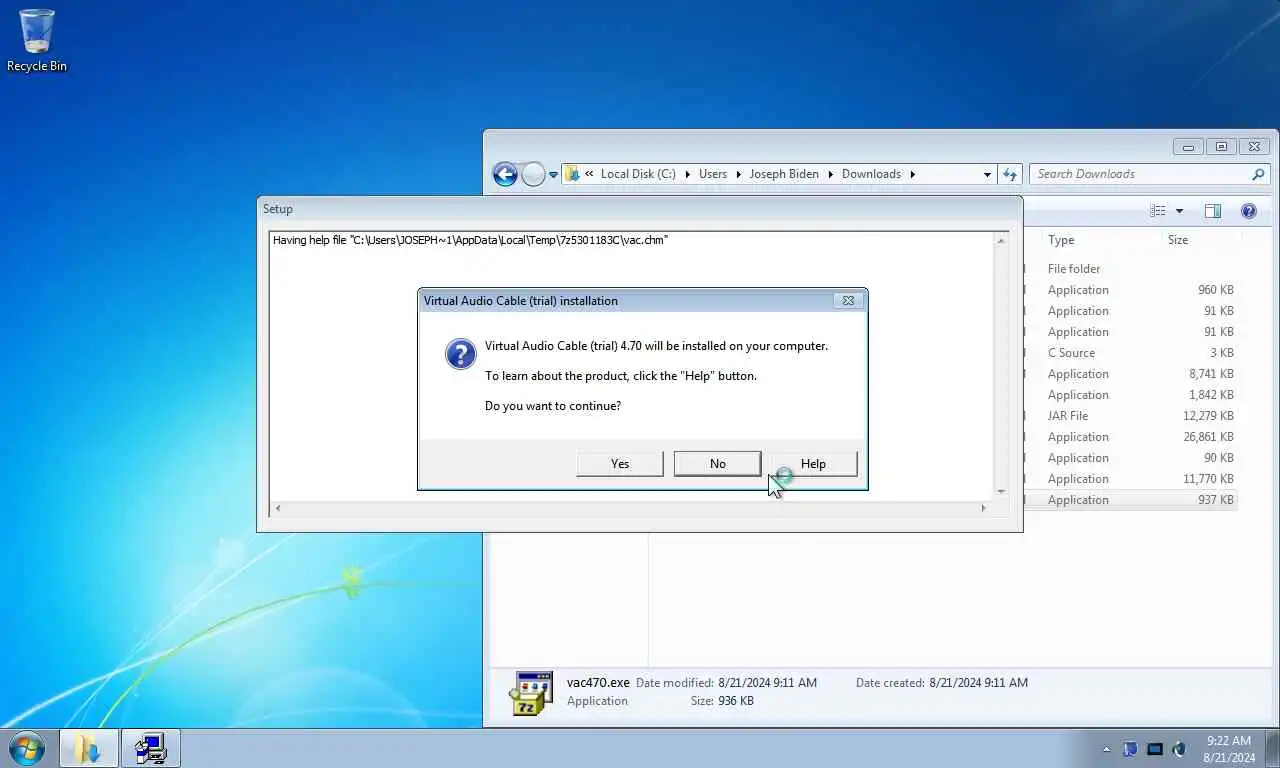The height and width of the screenshot is (768, 1280).
Task: Click the Date created value in details pane
Action: point(978,683)
